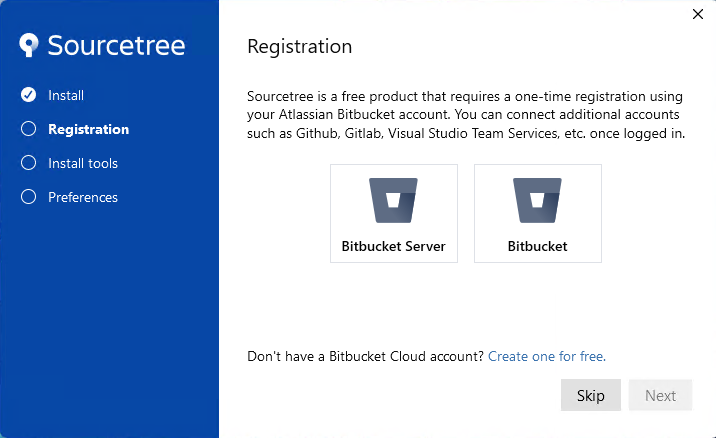
Task: Click the registration description paragraph
Action: 466,115
